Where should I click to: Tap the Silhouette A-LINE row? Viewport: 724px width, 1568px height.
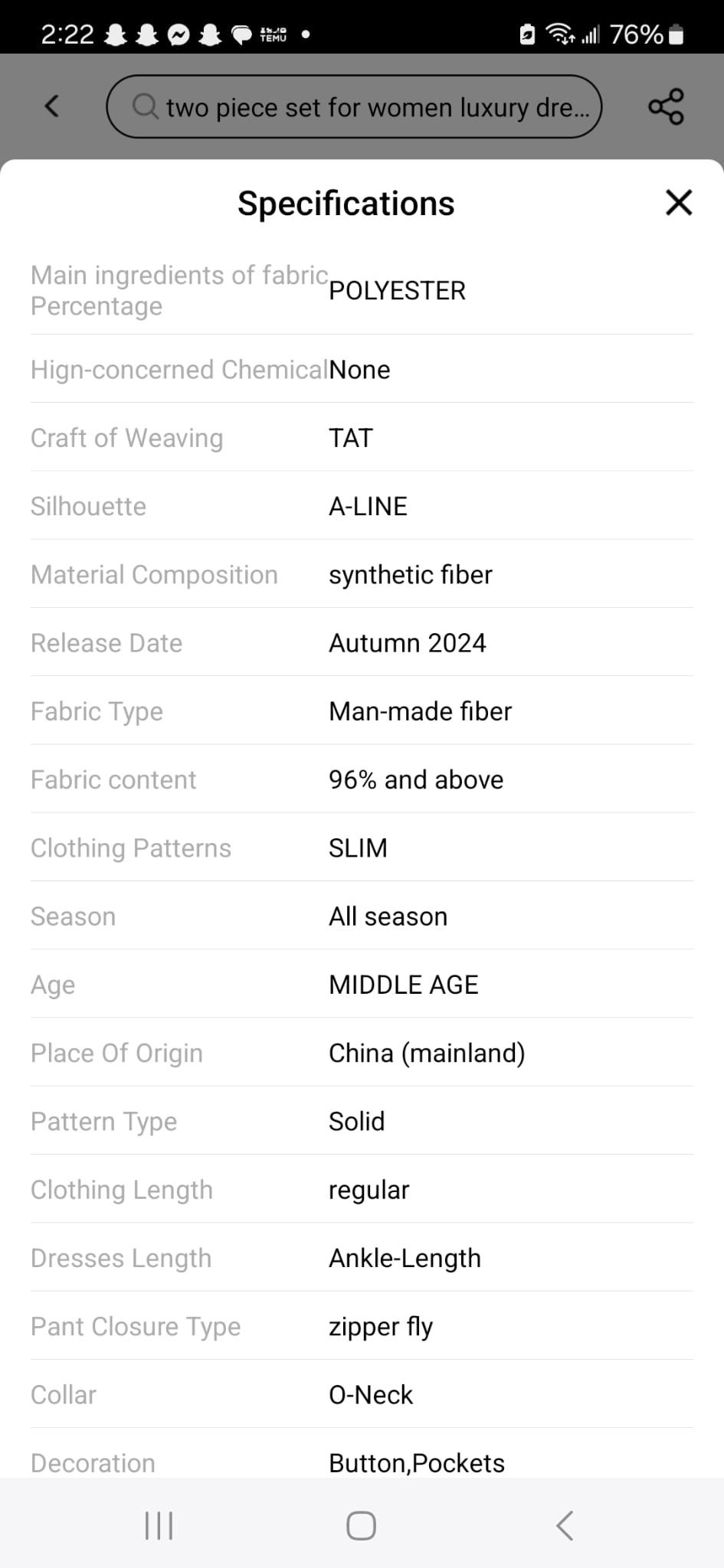(362, 506)
